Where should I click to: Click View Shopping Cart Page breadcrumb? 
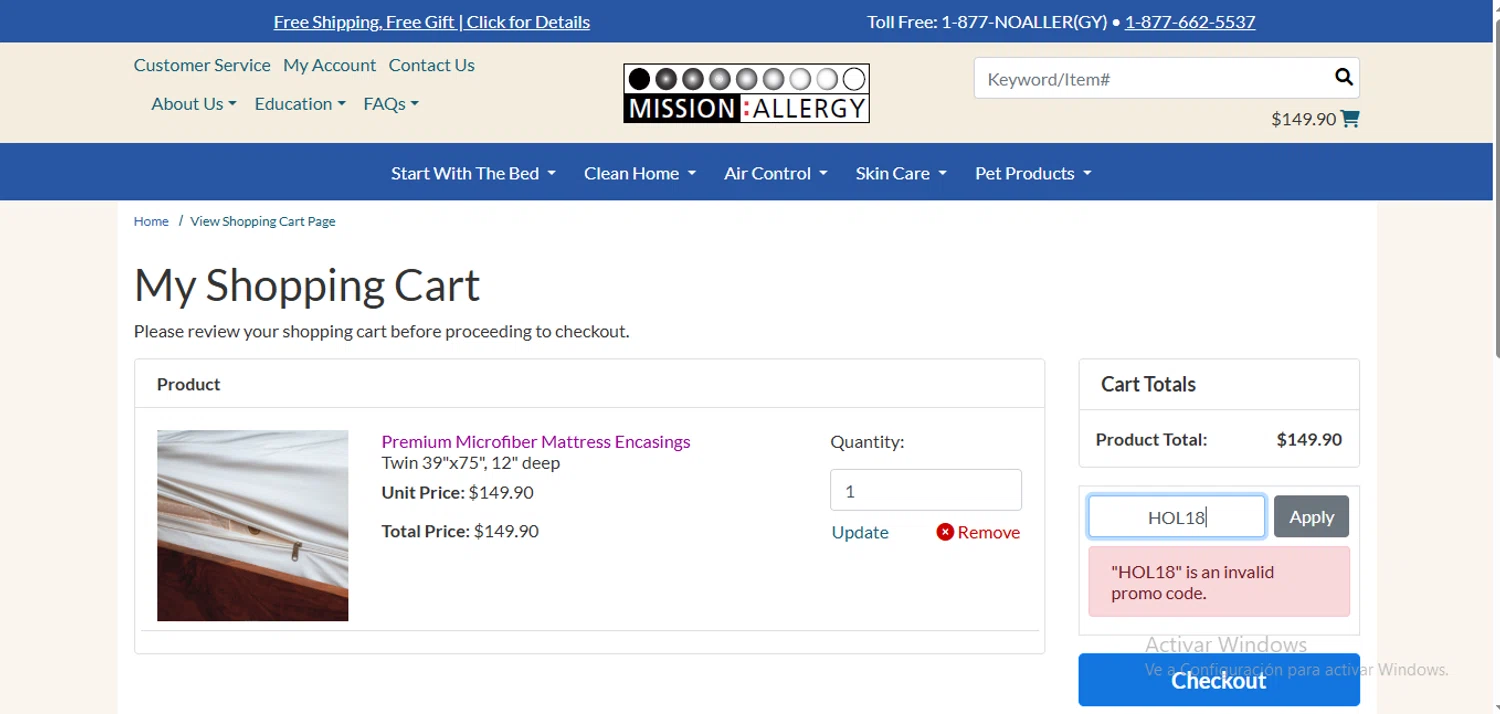click(263, 221)
